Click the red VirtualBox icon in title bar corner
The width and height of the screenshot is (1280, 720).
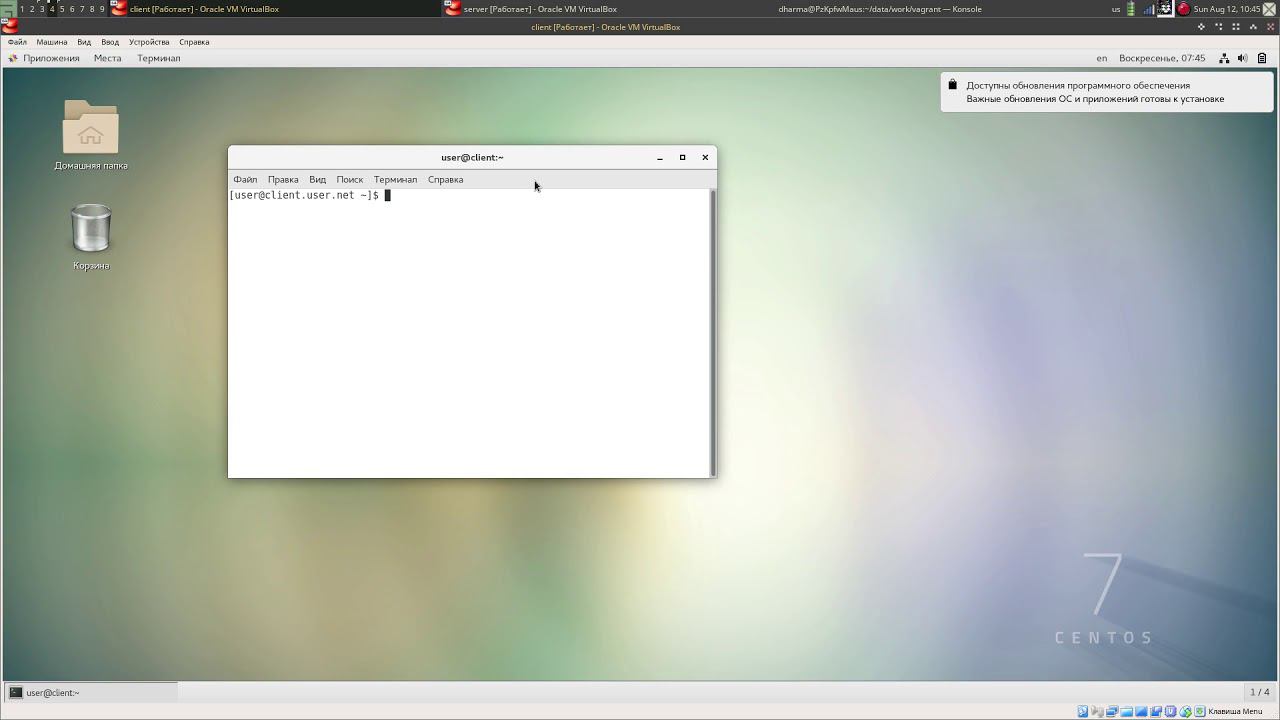pyautogui.click(x=10, y=27)
